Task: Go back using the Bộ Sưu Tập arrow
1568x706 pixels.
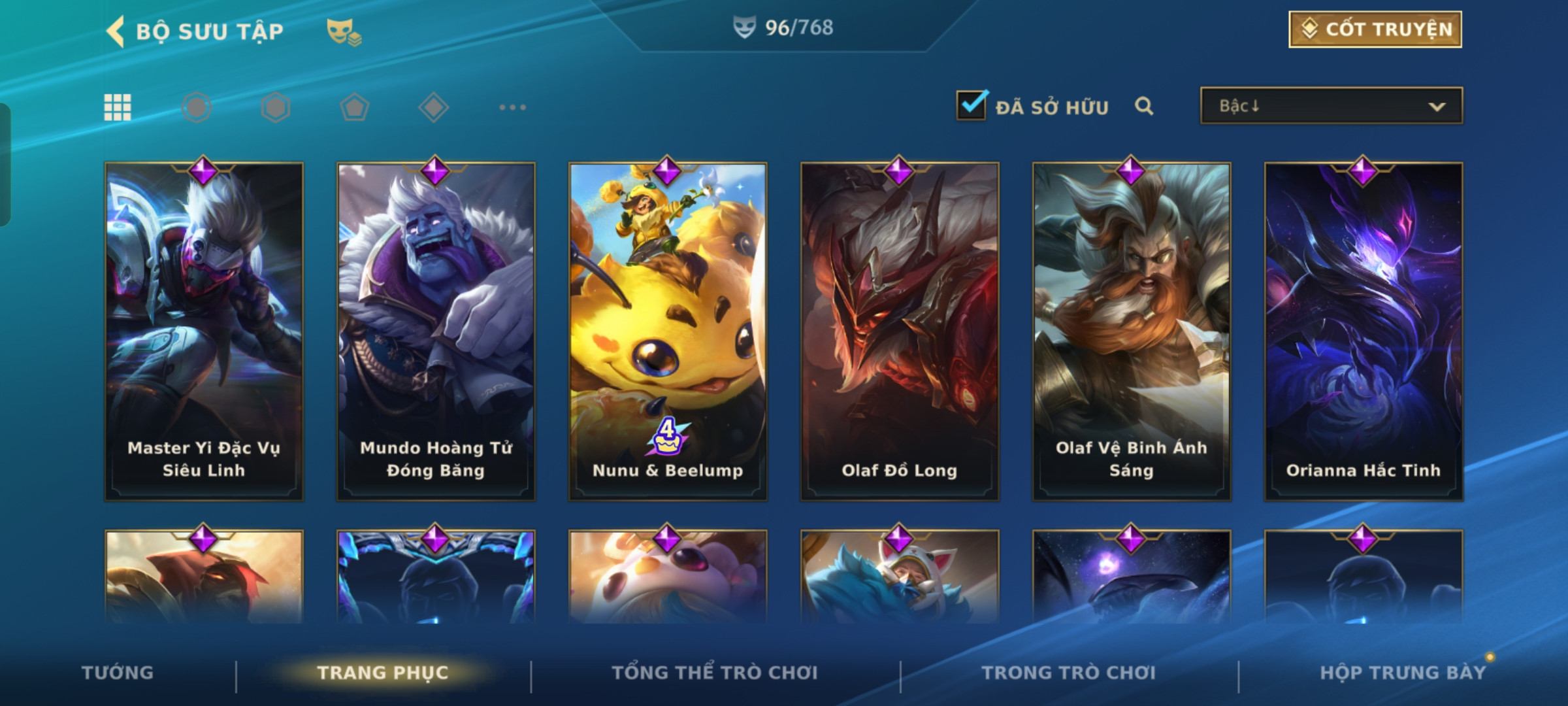Action: pos(116,31)
